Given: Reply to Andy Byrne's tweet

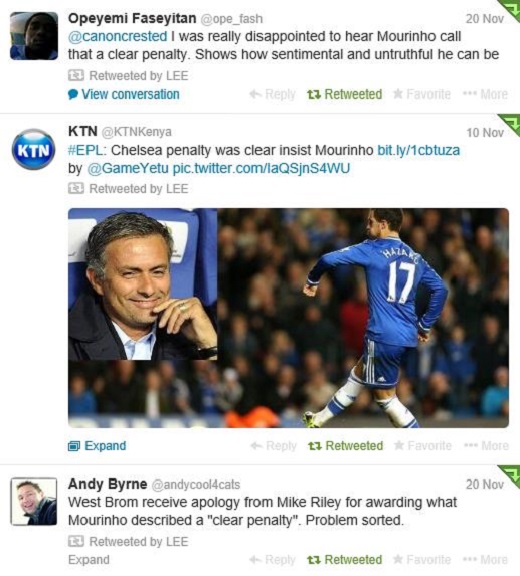Looking at the screenshot, I should click(x=272, y=560).
